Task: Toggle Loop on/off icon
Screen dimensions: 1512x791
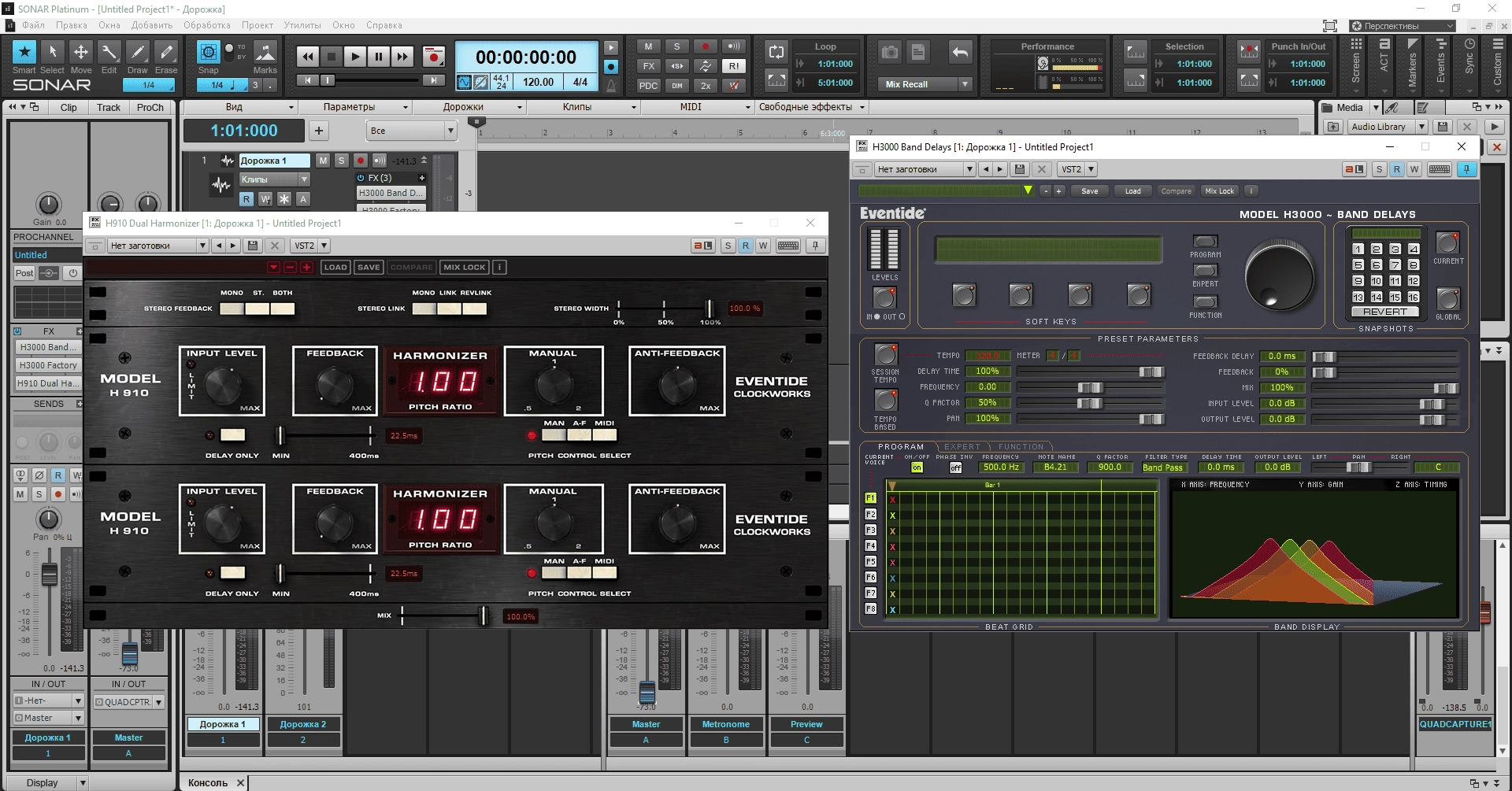Action: 776,52
